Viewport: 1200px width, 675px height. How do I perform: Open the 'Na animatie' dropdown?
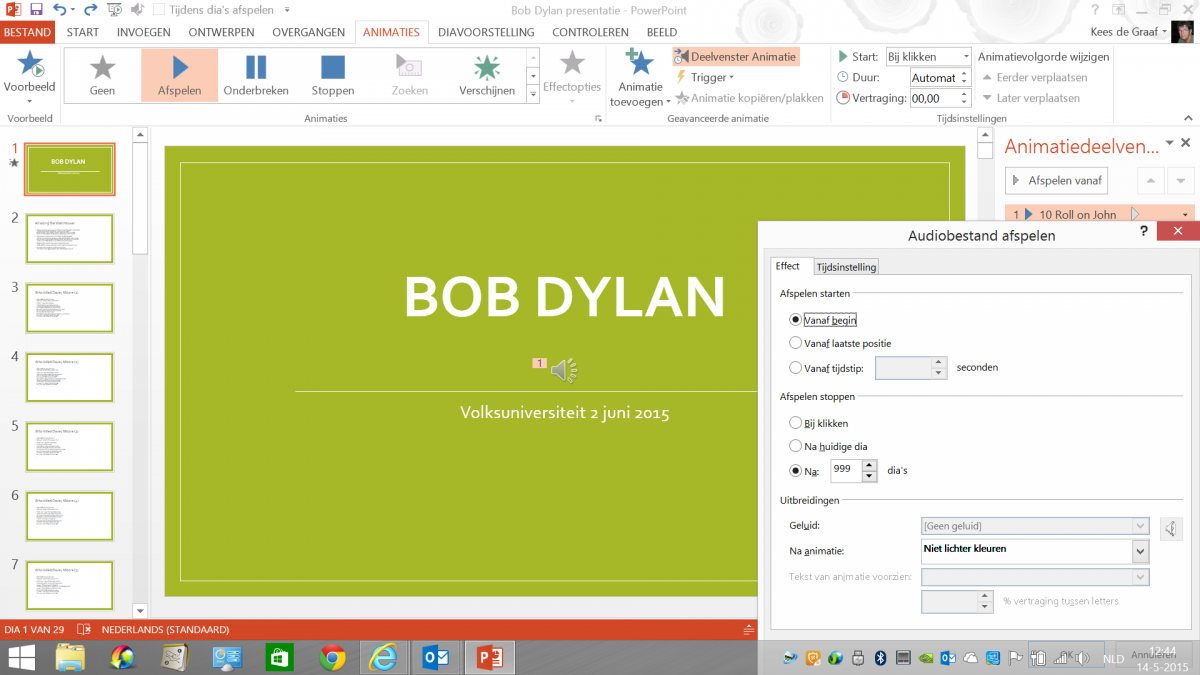pyautogui.click(x=1139, y=551)
